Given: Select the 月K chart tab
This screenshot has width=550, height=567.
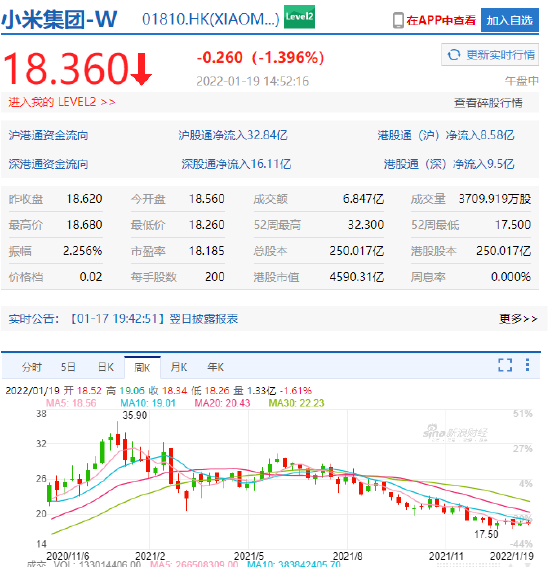Looking at the screenshot, I should click(x=179, y=367).
